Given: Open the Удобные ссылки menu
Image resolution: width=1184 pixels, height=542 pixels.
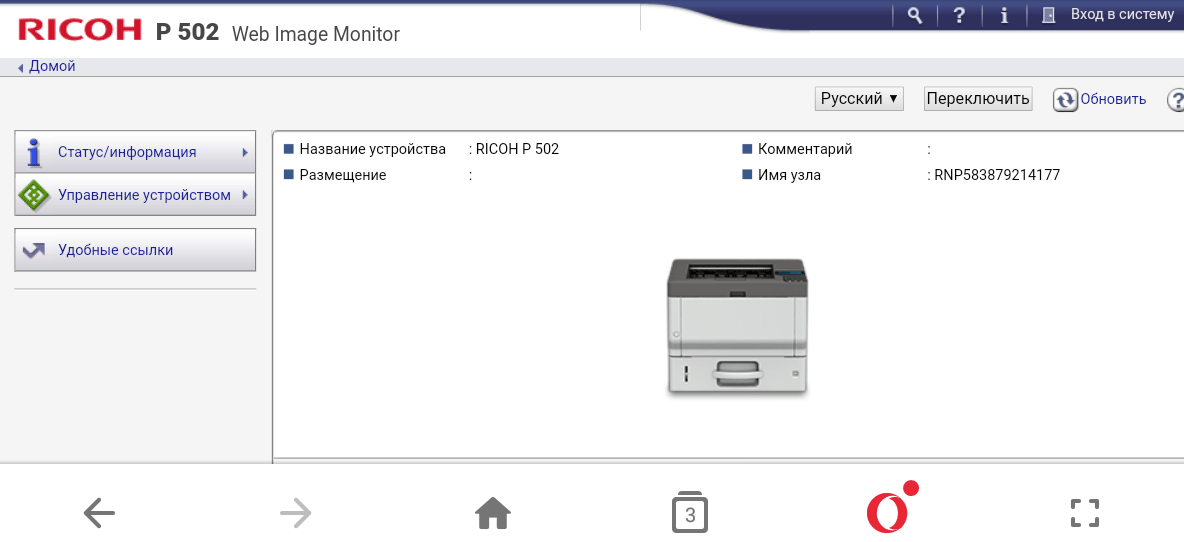Looking at the screenshot, I should pos(135,250).
